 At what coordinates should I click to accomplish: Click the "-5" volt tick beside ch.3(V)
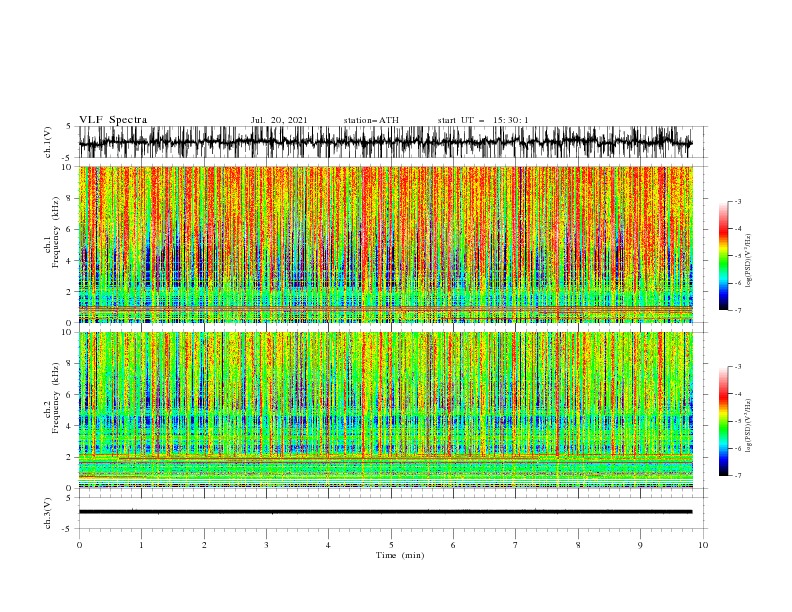68,529
